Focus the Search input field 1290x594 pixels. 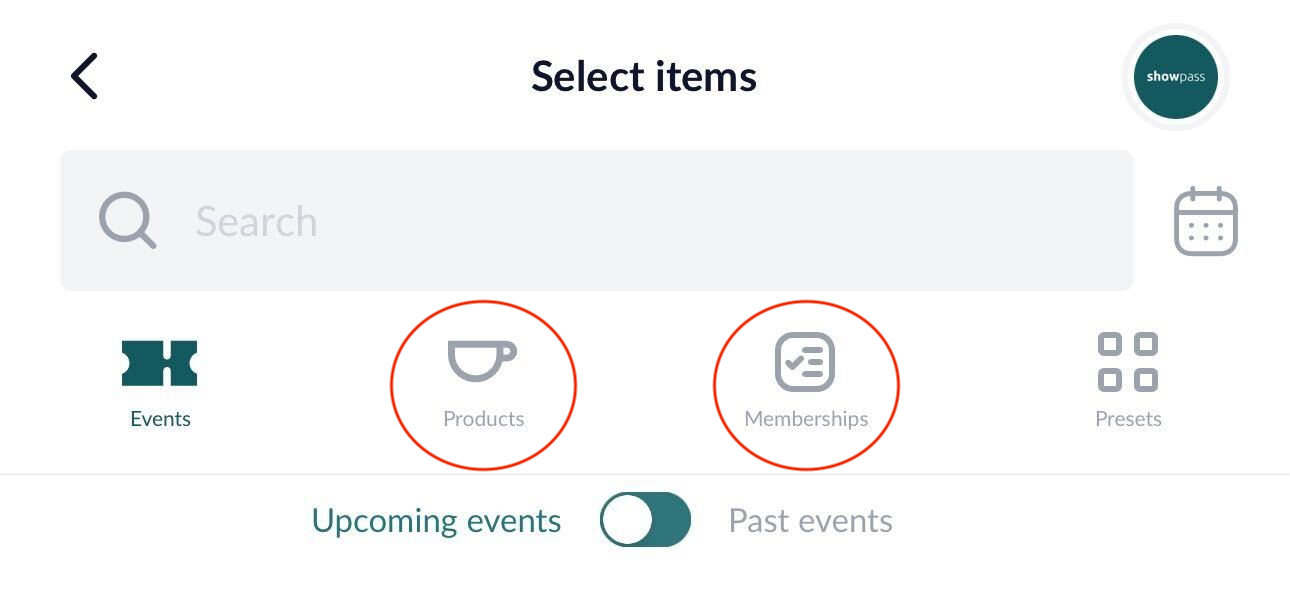click(597, 221)
